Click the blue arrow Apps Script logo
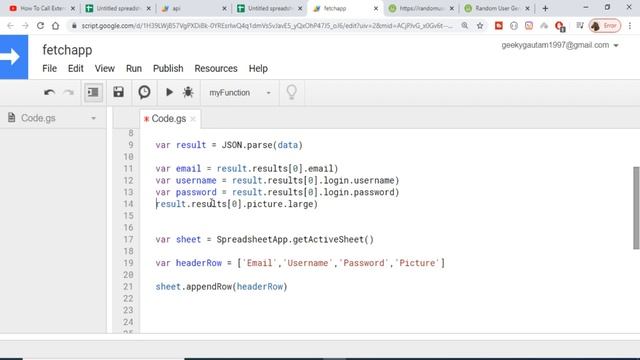 pyautogui.click(x=14, y=57)
